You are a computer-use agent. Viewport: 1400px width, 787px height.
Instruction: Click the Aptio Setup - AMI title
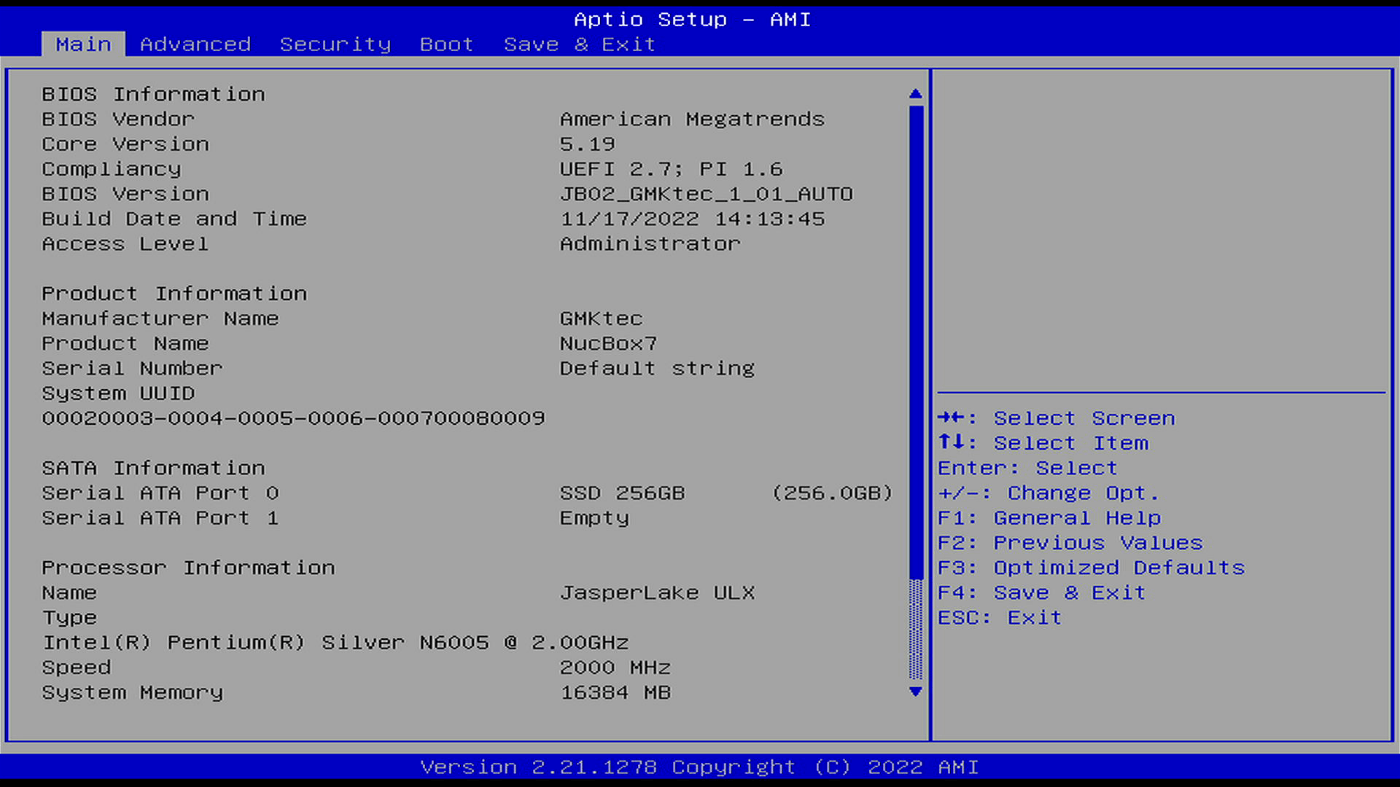pos(692,19)
